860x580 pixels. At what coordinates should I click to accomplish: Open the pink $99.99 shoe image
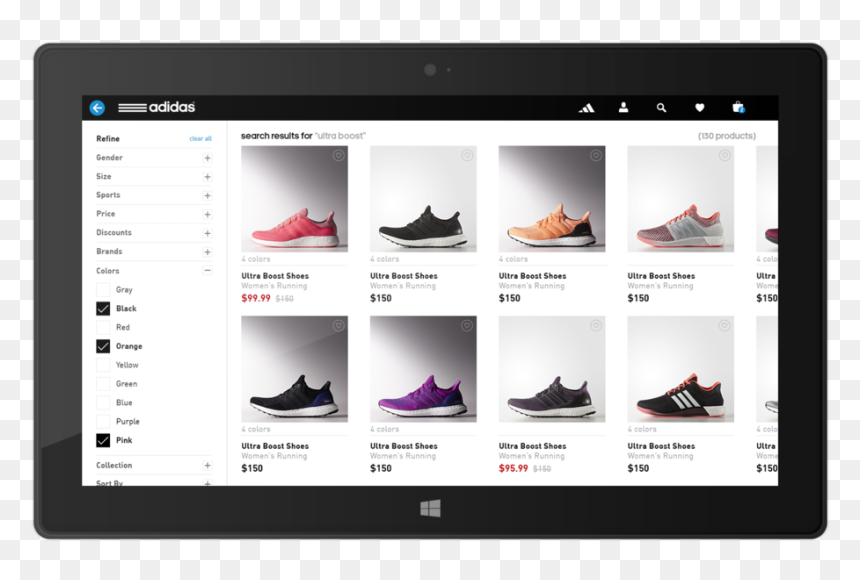click(x=295, y=199)
